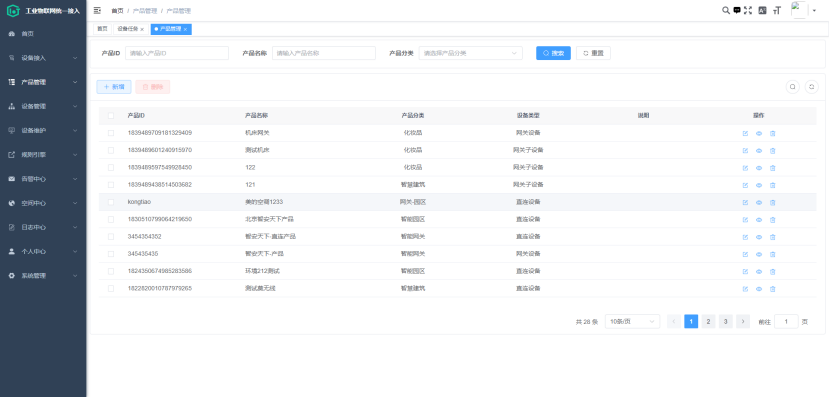830x397 pixels.
Task: Select checkbox for ID 3454354352
Action: coord(111,237)
